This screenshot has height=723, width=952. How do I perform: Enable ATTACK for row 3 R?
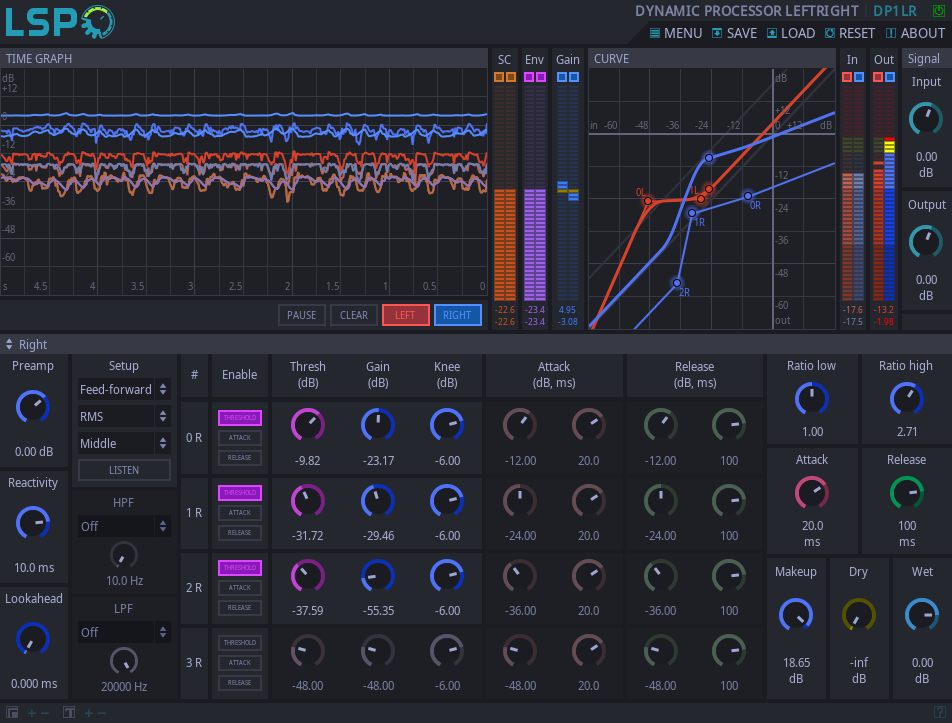(x=240, y=663)
